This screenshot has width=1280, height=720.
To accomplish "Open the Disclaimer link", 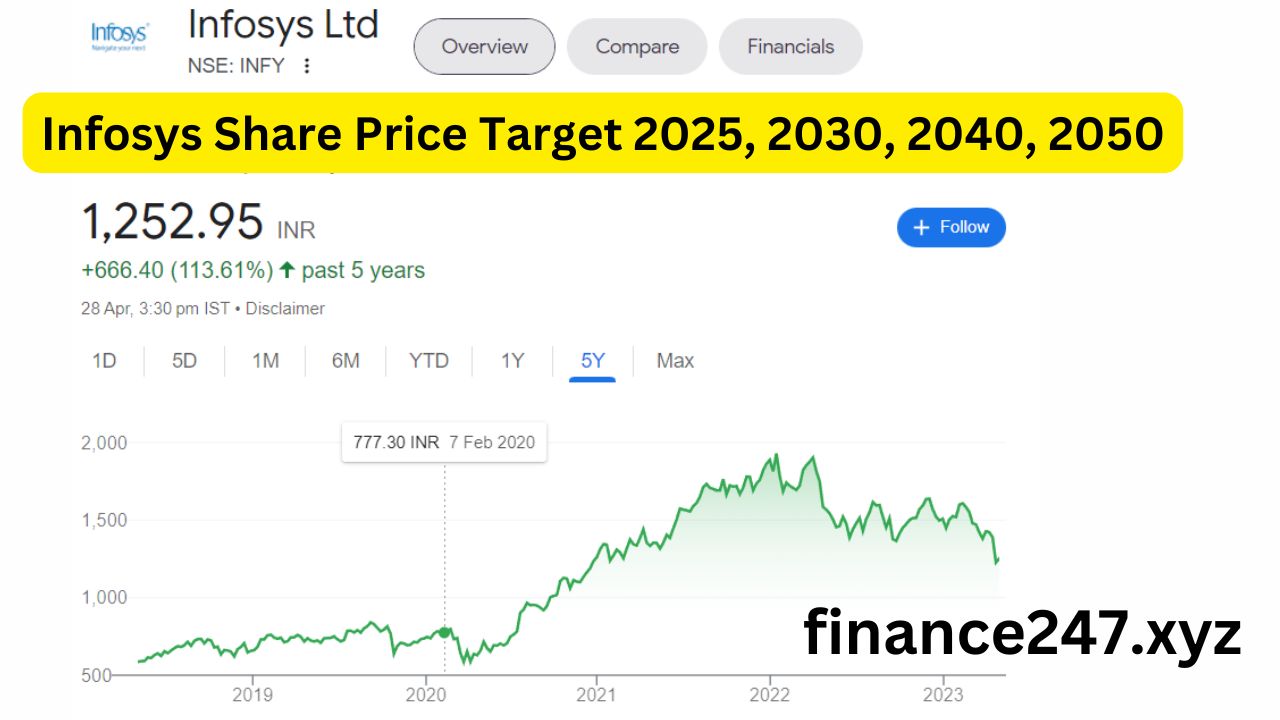I will pos(285,309).
